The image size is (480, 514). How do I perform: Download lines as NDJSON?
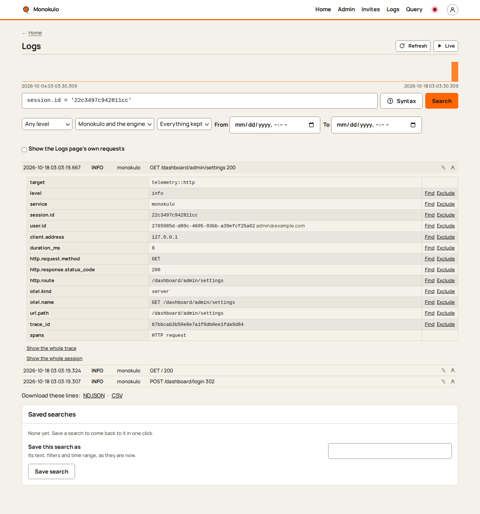pyautogui.click(x=94, y=396)
